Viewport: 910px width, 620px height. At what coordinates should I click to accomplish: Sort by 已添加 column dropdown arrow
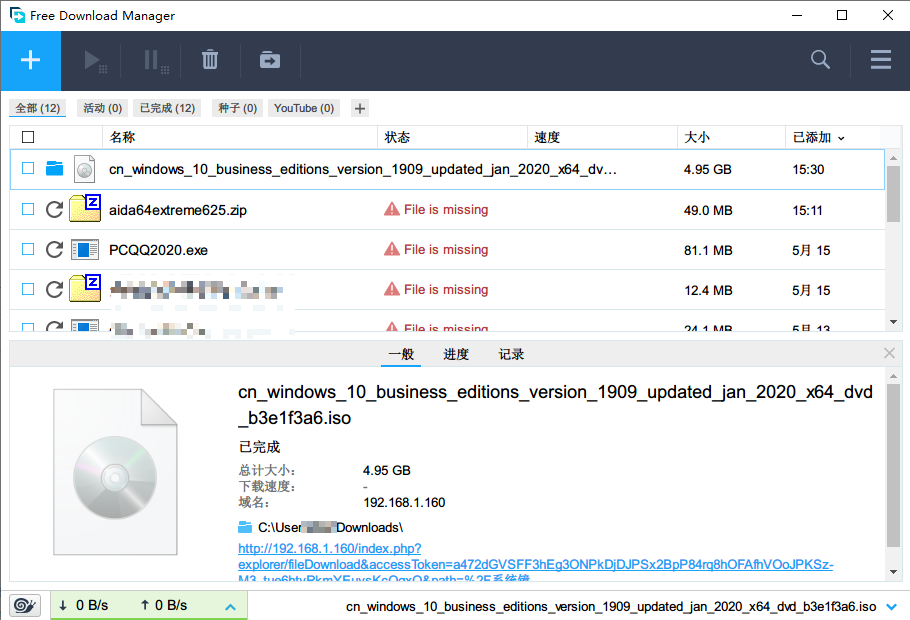point(841,138)
